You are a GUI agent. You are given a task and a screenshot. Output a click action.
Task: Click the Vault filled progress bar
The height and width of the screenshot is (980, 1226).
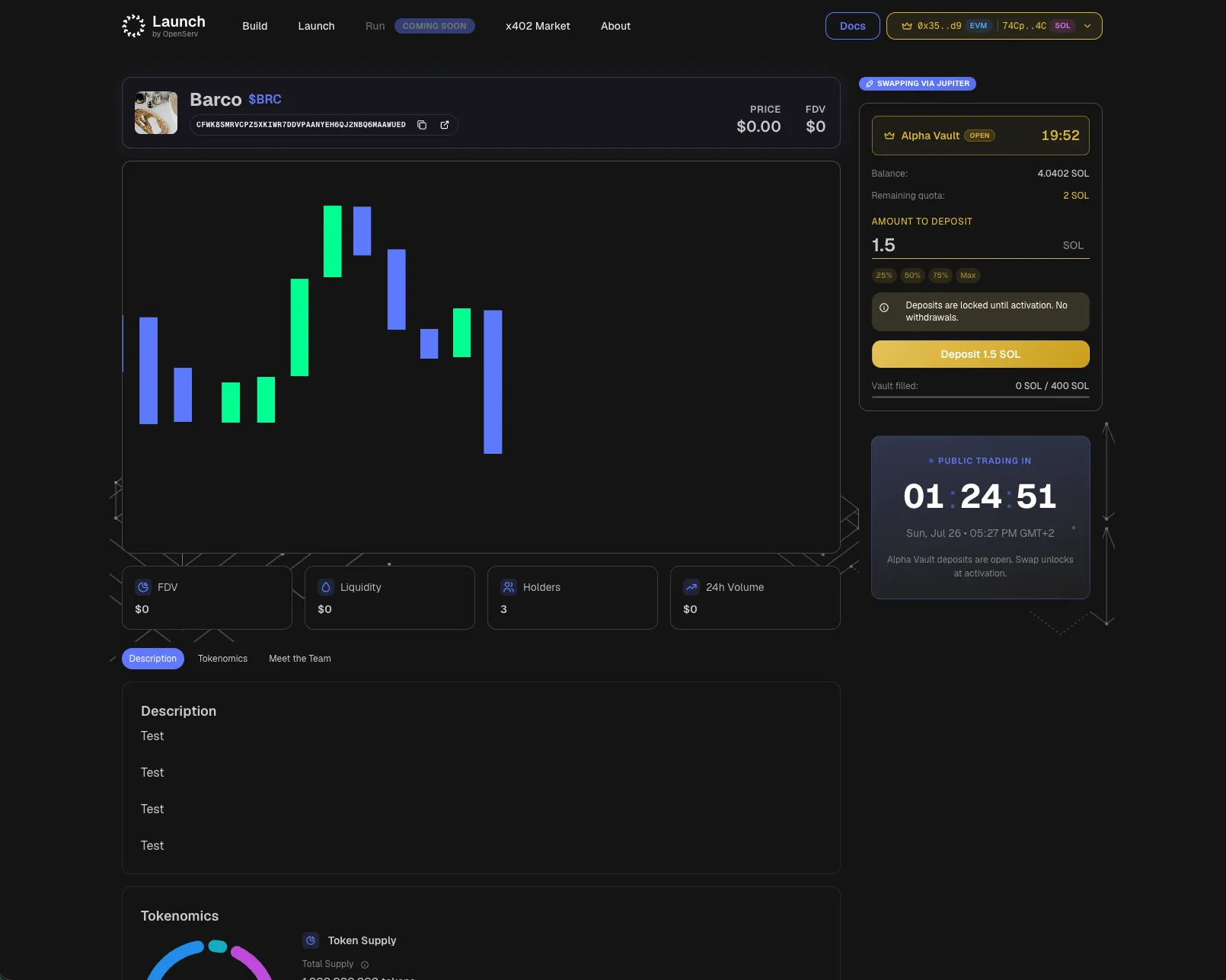(x=981, y=397)
